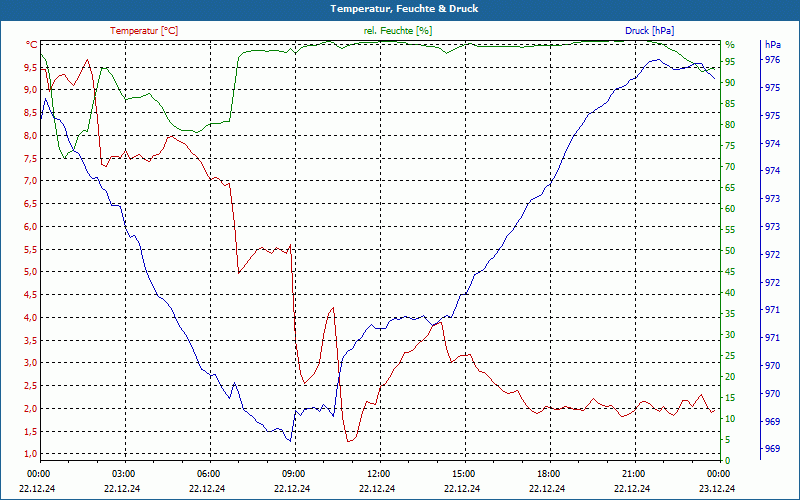
Task: Click the green "25" humidity axis value
Action: (x=730, y=356)
